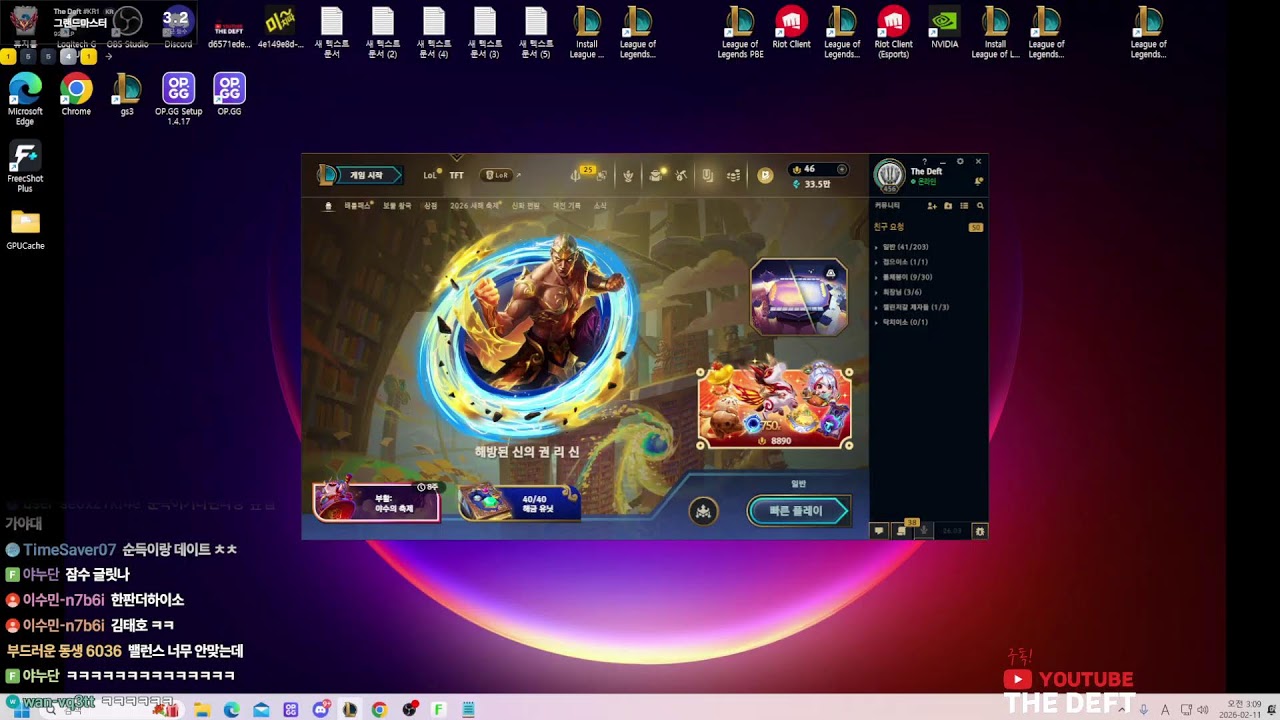
Task: Open GPUCache folder on desktop
Action: pyautogui.click(x=25, y=229)
